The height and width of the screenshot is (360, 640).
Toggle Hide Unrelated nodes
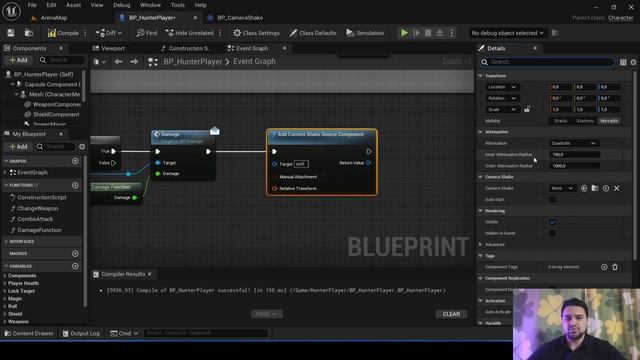(x=190, y=33)
